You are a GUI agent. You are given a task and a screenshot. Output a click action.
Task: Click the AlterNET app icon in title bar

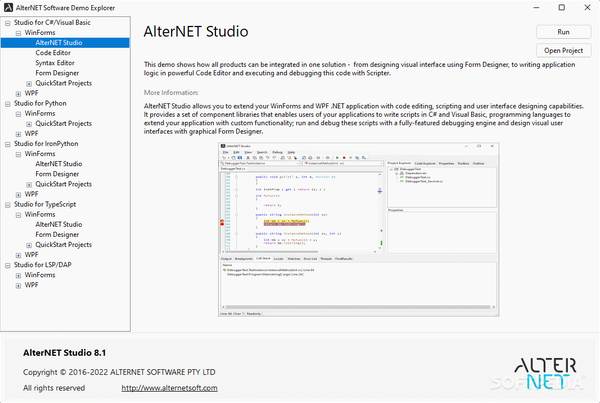tap(8, 8)
